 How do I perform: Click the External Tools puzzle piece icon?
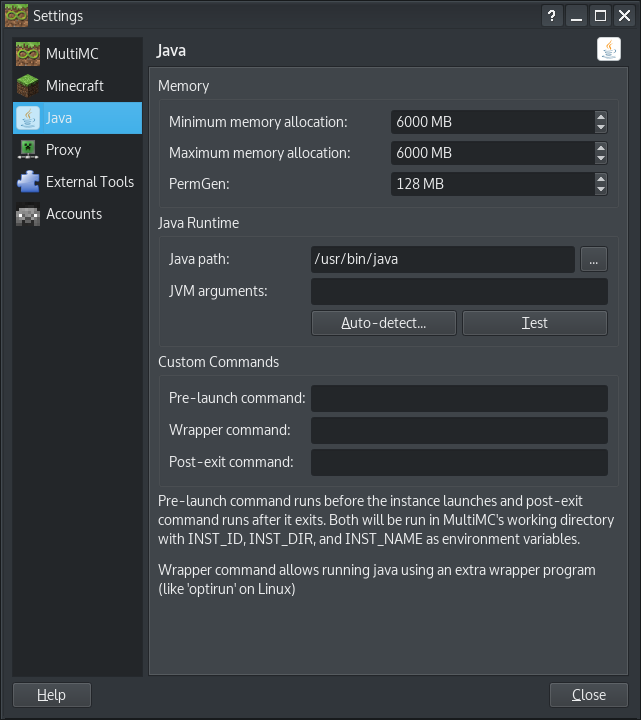[x=28, y=182]
